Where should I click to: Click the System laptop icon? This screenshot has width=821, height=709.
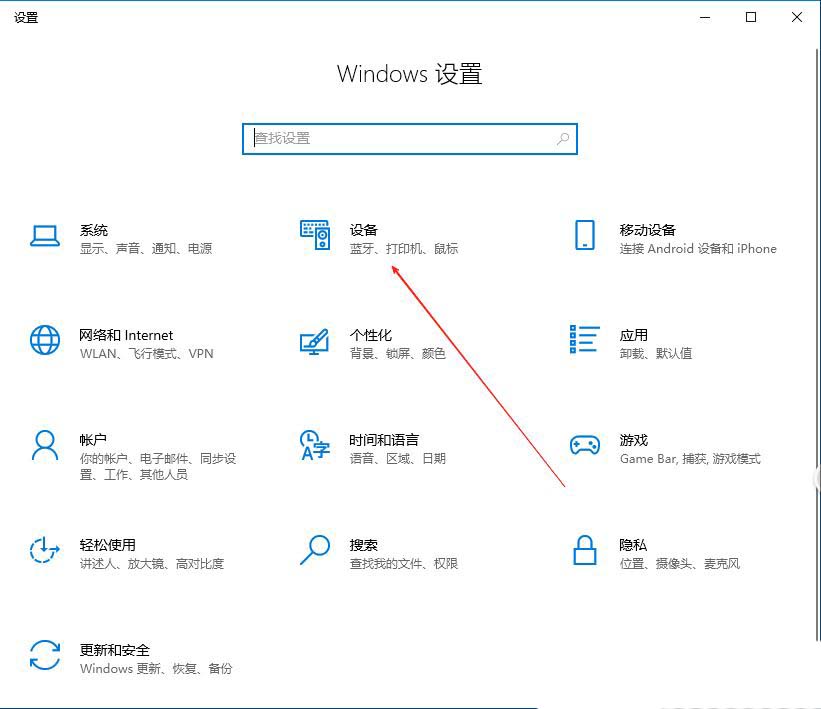coord(45,236)
